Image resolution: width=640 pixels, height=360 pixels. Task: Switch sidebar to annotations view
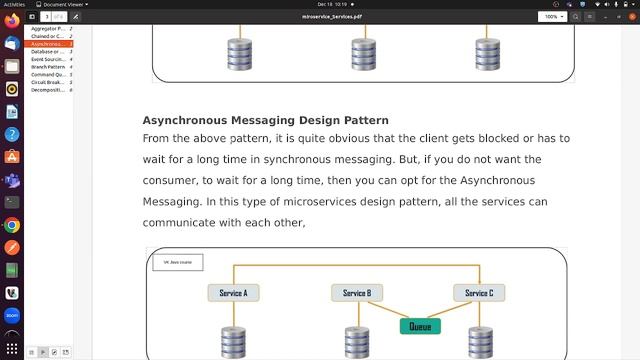[54, 352]
